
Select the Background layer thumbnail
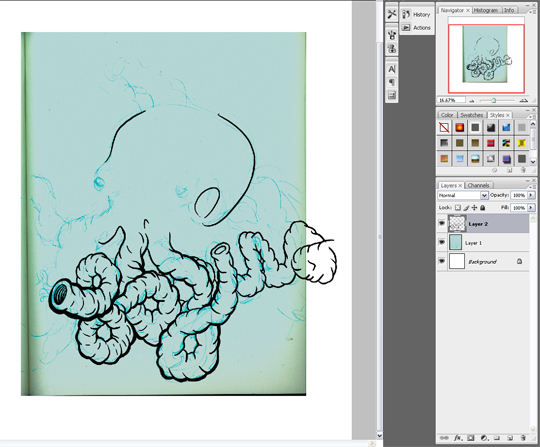click(457, 261)
